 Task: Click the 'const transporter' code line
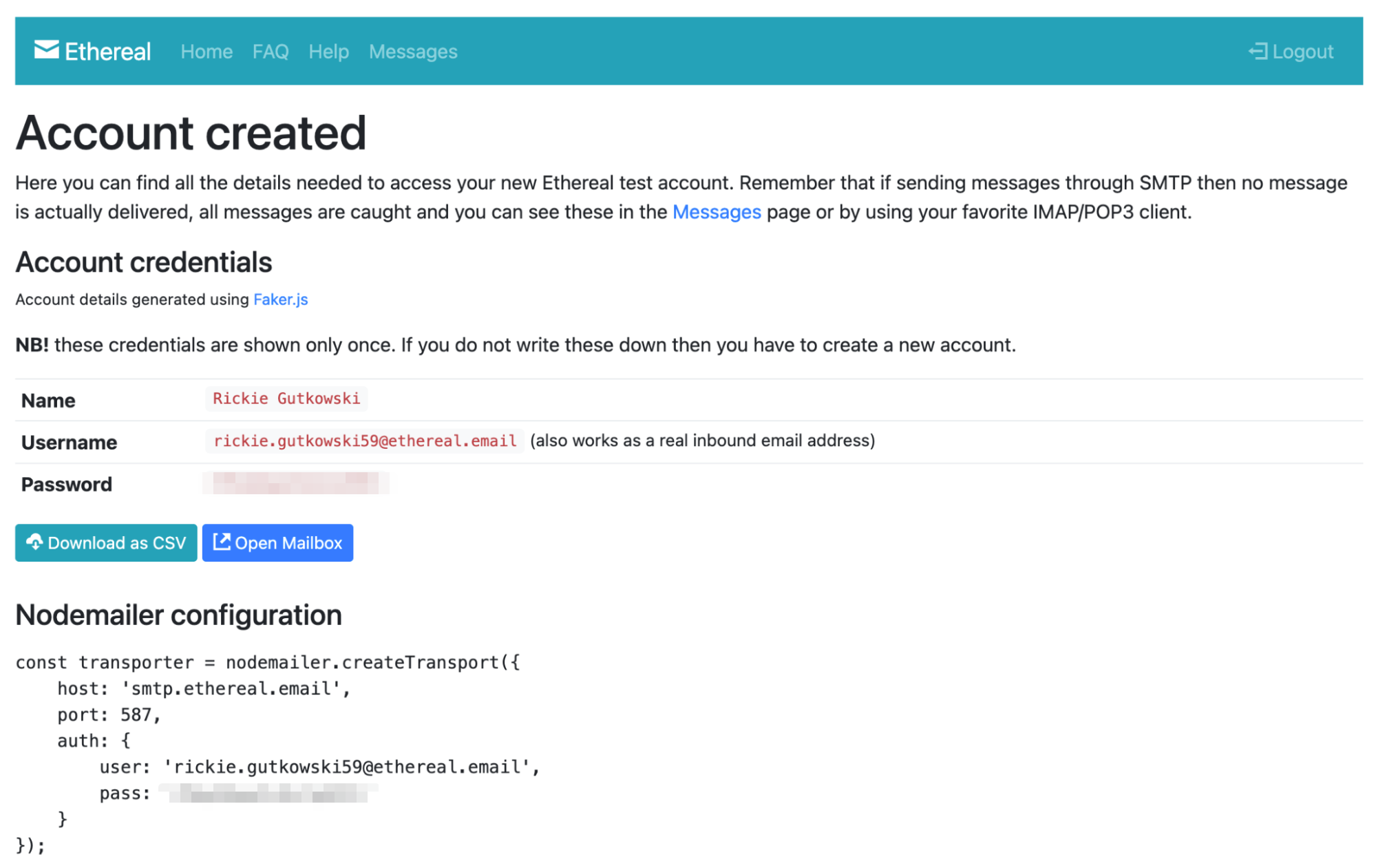pos(268,662)
